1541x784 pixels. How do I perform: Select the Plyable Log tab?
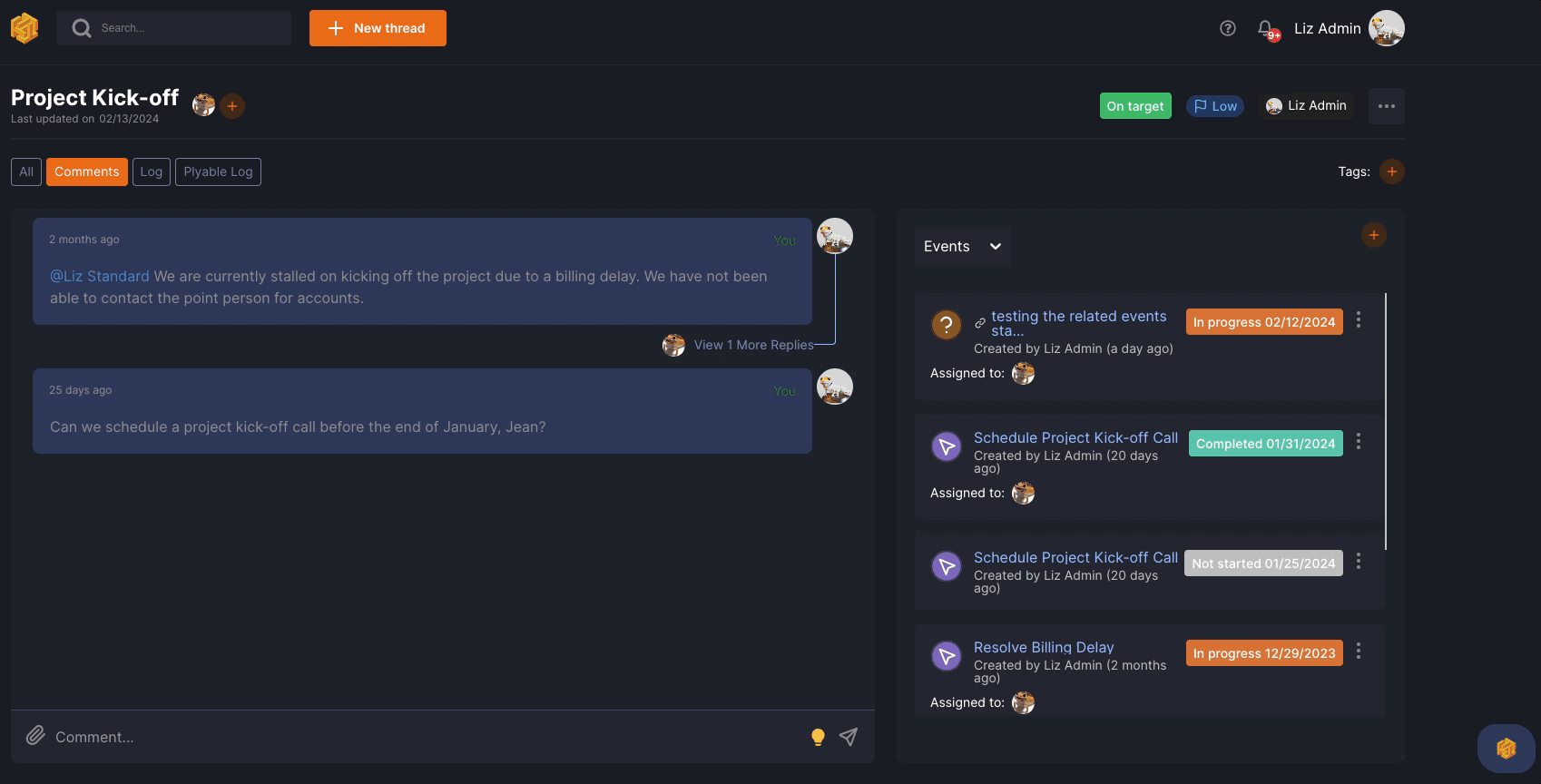pyautogui.click(x=218, y=171)
